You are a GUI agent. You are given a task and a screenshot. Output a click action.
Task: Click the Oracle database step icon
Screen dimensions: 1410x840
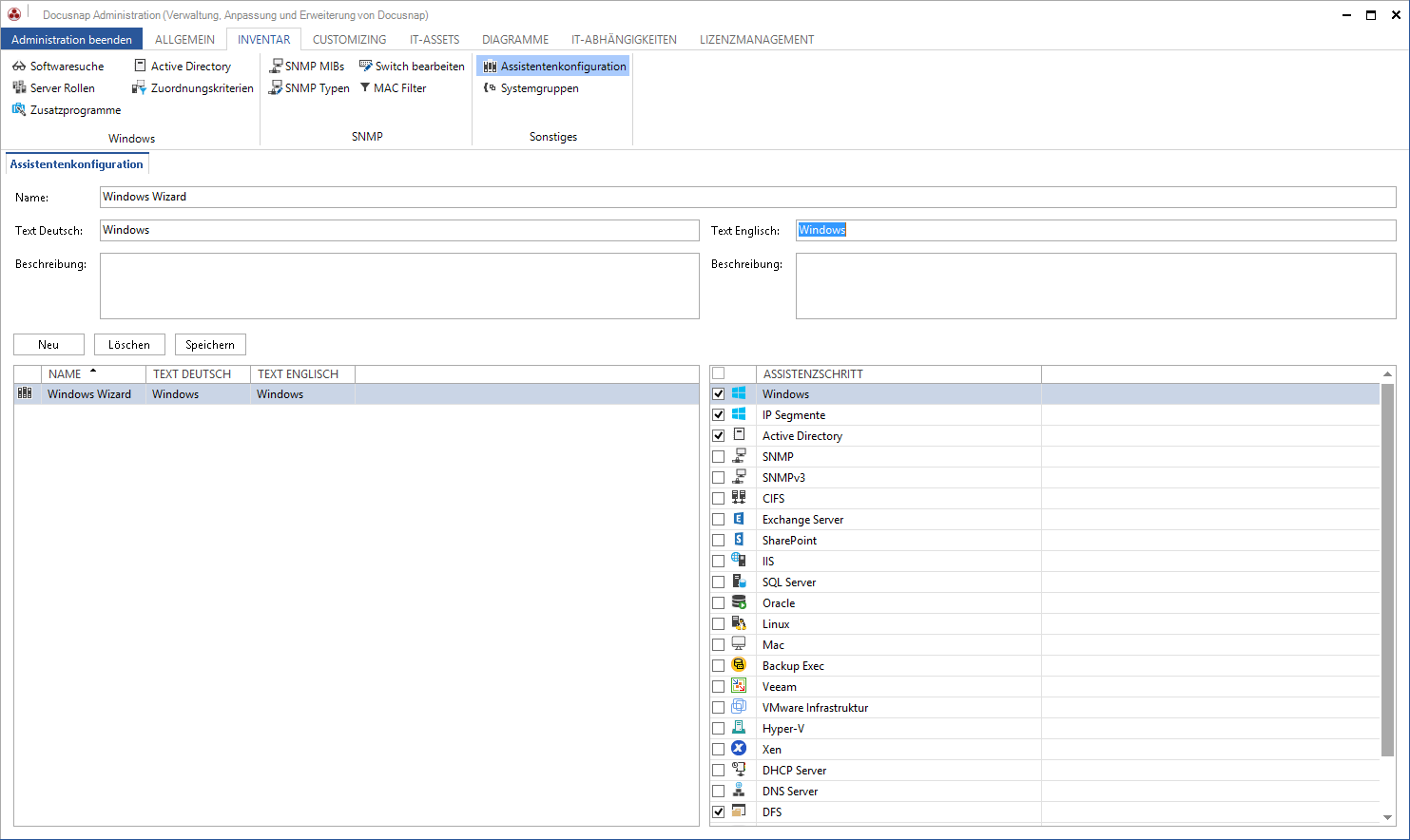pyautogui.click(x=739, y=602)
